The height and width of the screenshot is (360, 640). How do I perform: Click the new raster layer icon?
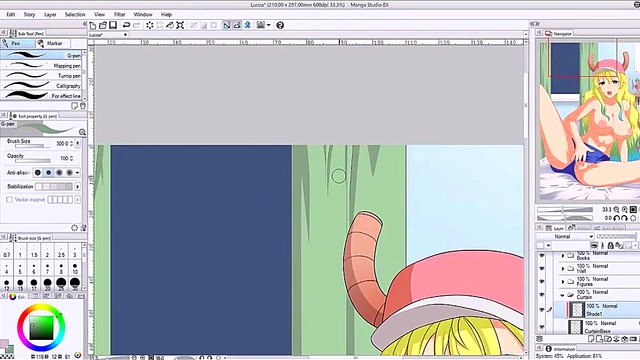(591, 339)
